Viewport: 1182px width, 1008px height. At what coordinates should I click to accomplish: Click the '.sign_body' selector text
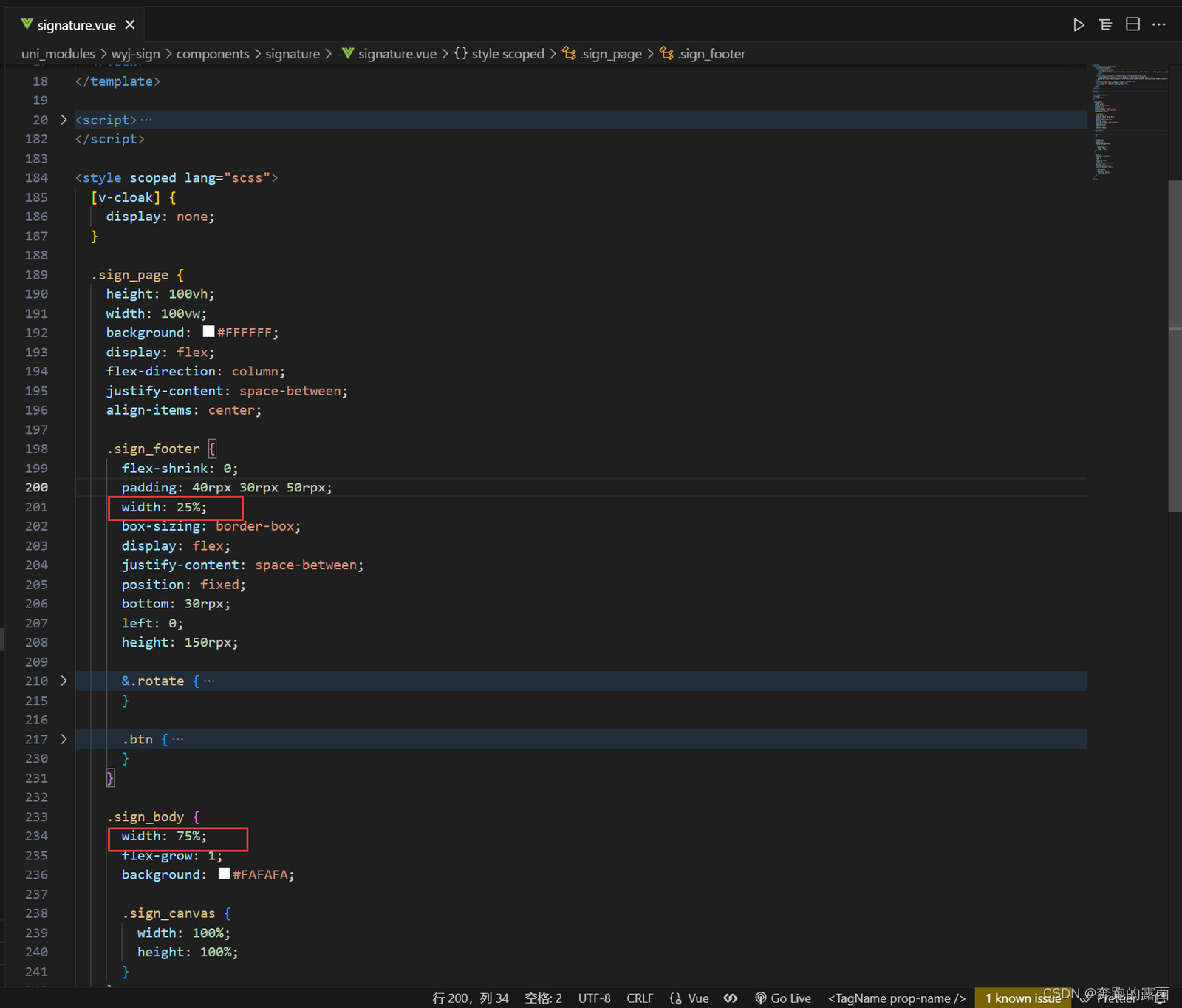tap(145, 817)
